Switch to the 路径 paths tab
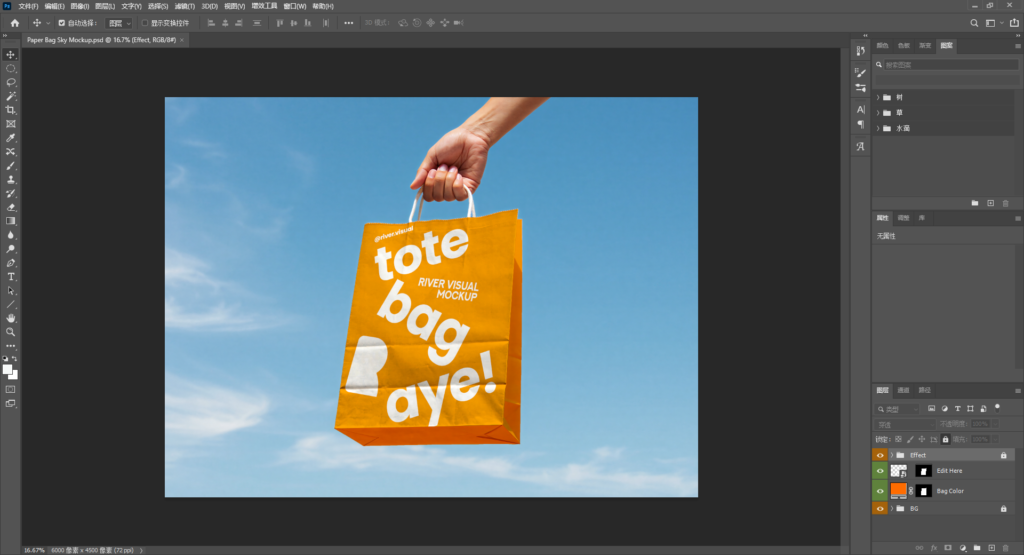 [925, 390]
